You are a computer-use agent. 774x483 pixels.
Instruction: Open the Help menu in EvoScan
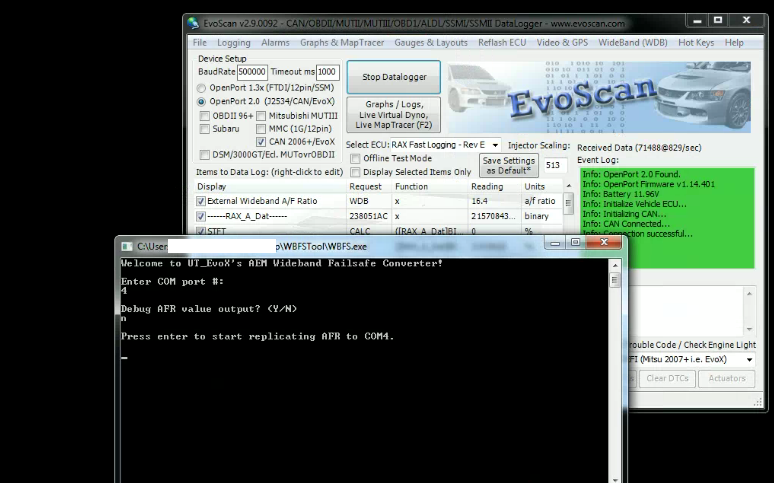point(734,42)
